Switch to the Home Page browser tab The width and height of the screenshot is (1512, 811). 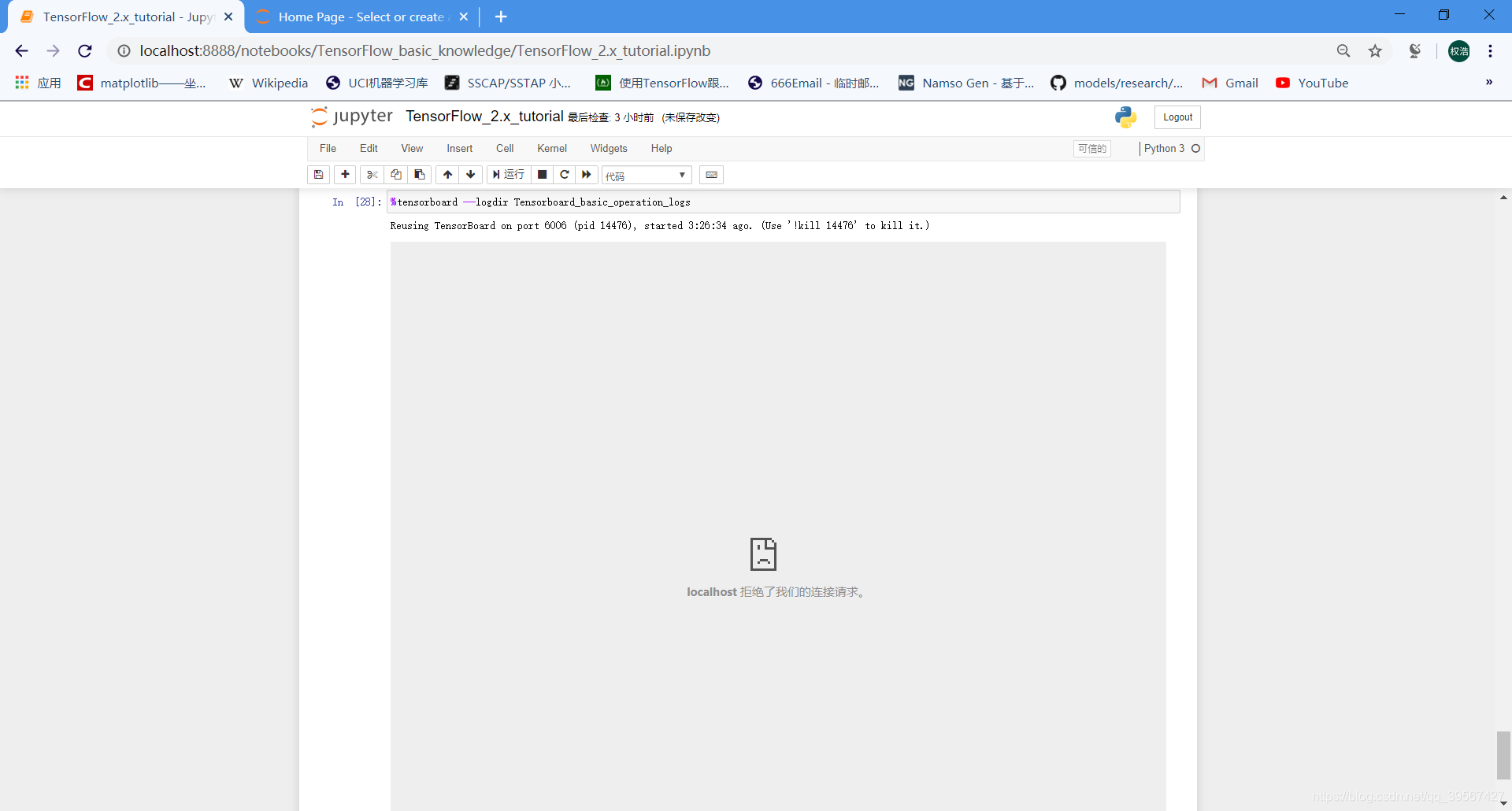(x=361, y=17)
